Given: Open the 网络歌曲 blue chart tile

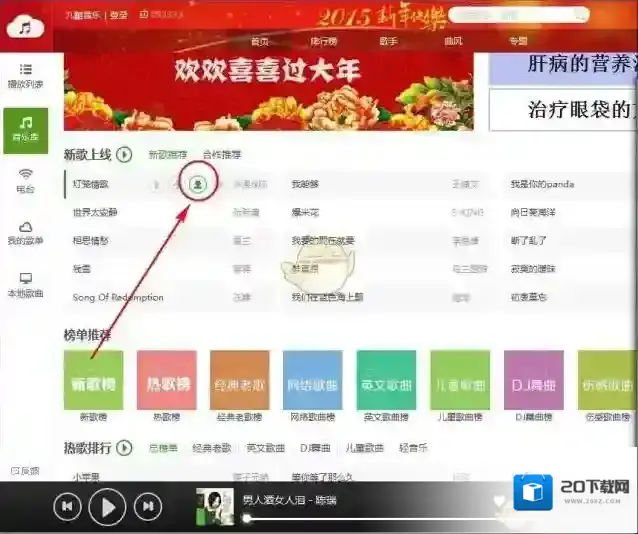Looking at the screenshot, I should (x=312, y=380).
